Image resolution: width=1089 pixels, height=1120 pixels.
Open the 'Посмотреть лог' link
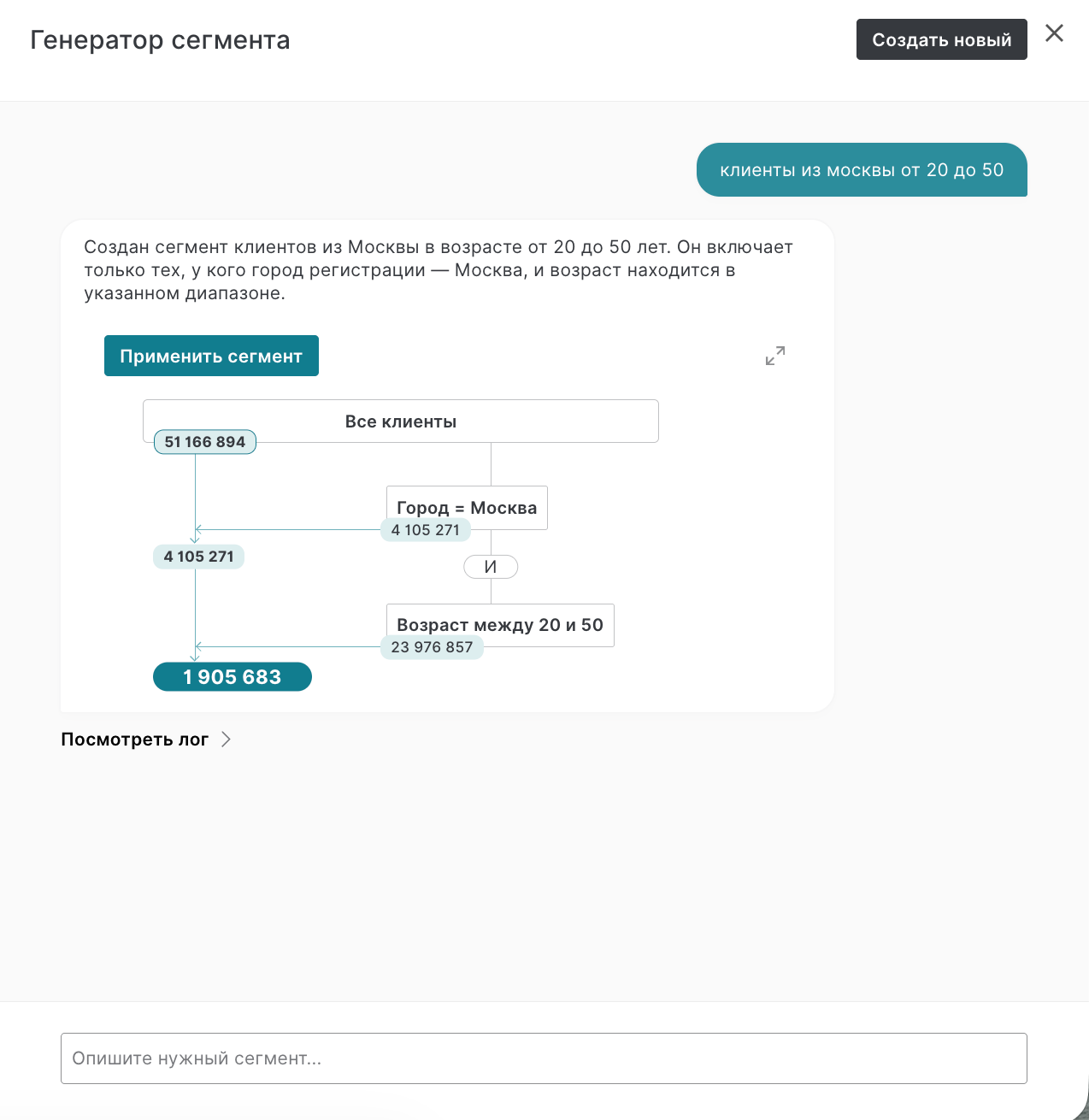(x=135, y=740)
